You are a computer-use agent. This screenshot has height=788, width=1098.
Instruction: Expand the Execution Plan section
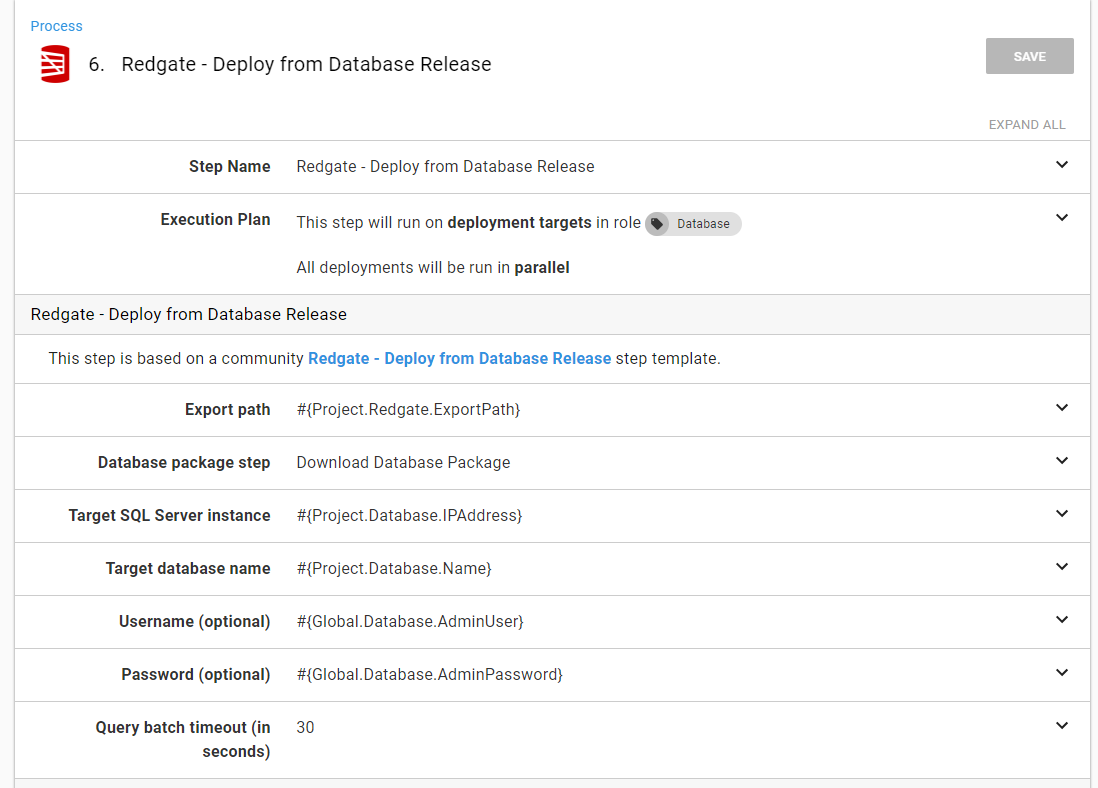[1062, 216]
